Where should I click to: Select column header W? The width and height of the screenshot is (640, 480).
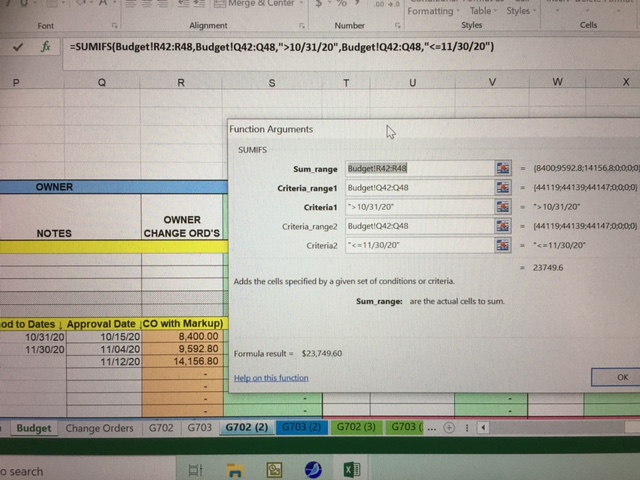(557, 82)
